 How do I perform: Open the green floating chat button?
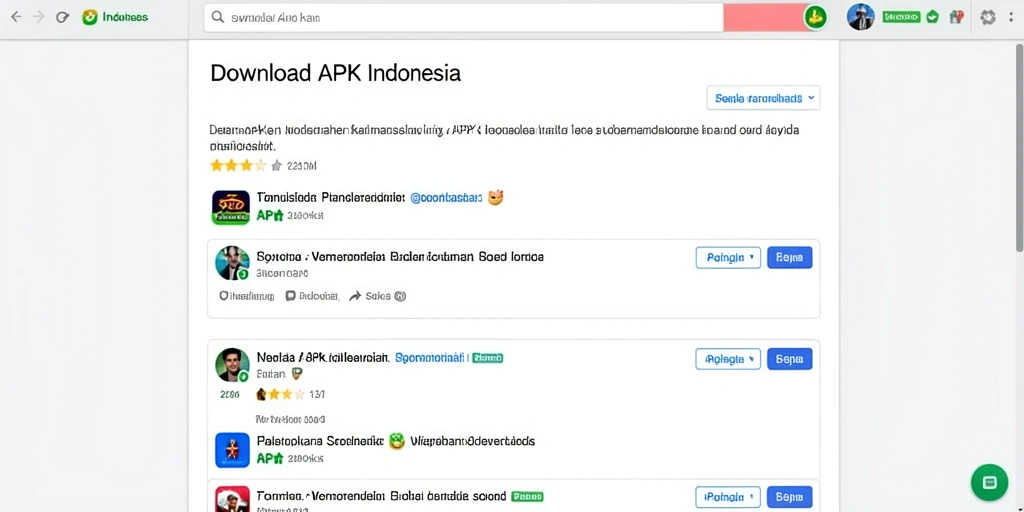point(989,482)
